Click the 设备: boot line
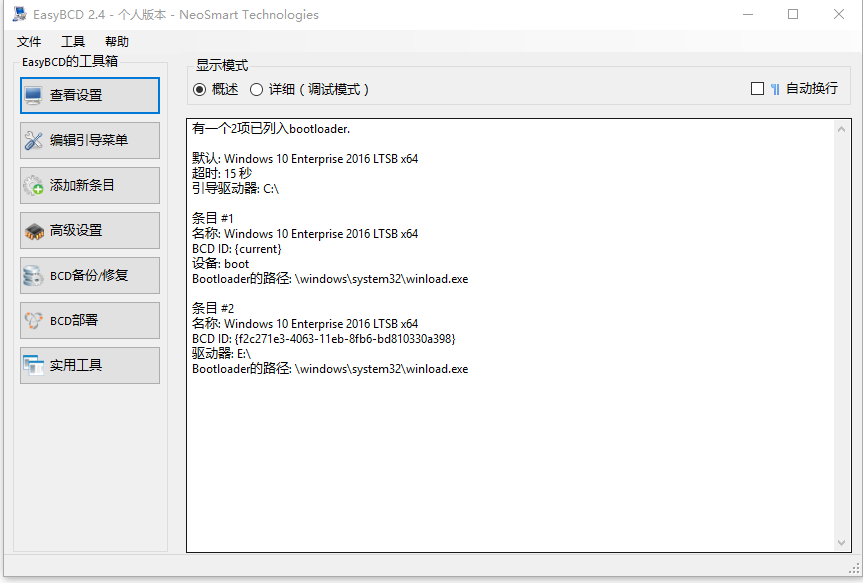Image resolution: width=863 pixels, height=583 pixels. click(220, 264)
